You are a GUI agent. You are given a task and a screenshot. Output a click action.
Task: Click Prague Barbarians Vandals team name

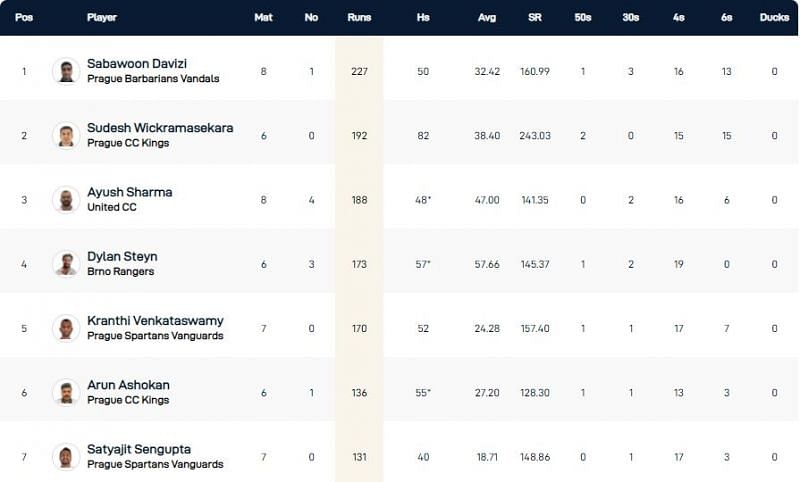pyautogui.click(x=153, y=79)
